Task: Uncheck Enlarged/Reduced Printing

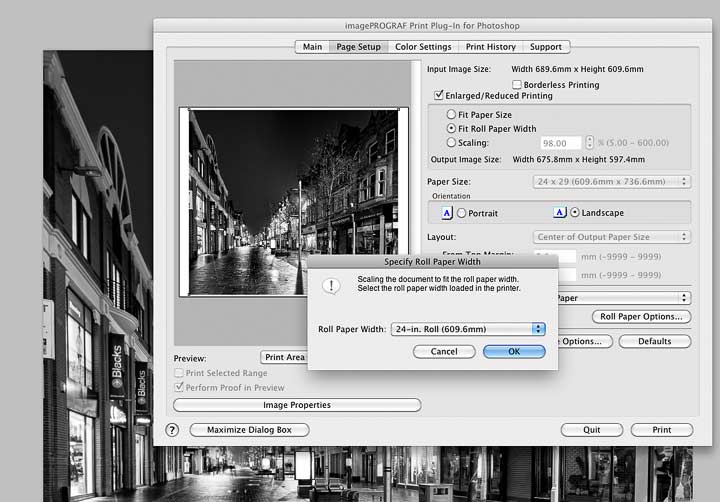Action: tap(439, 95)
